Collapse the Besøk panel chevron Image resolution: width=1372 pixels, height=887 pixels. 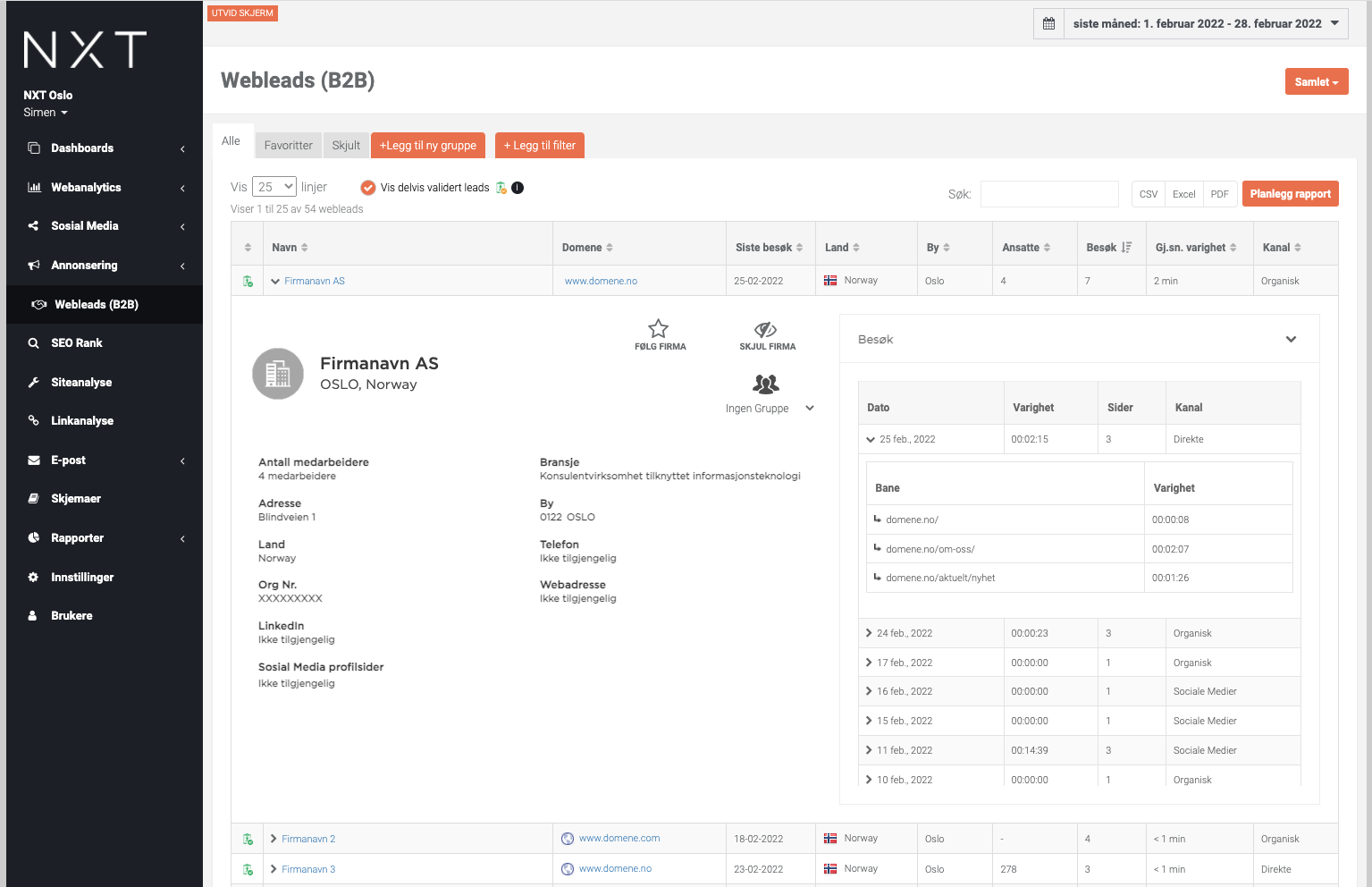coord(1291,340)
